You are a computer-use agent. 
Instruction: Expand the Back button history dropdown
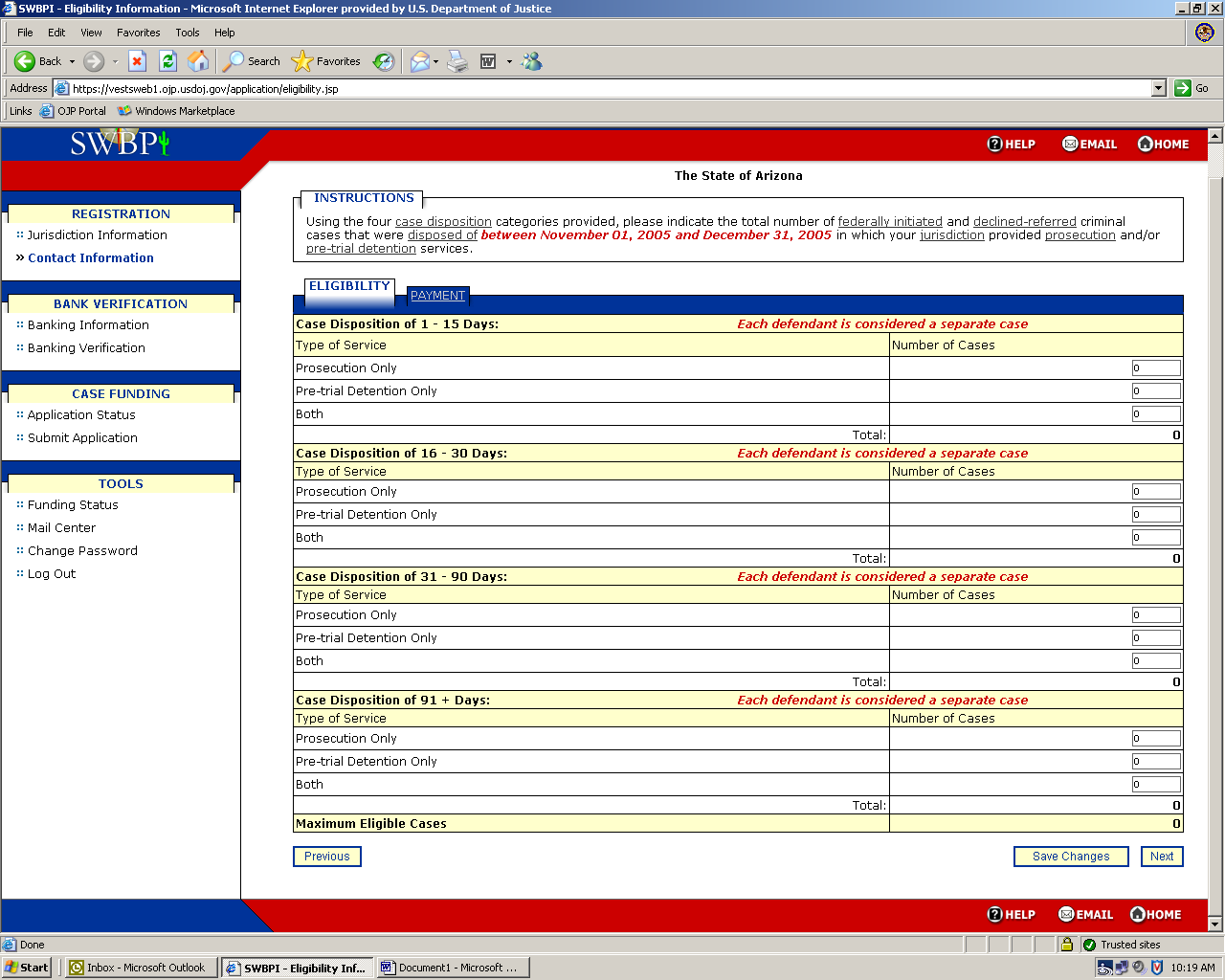point(72,62)
